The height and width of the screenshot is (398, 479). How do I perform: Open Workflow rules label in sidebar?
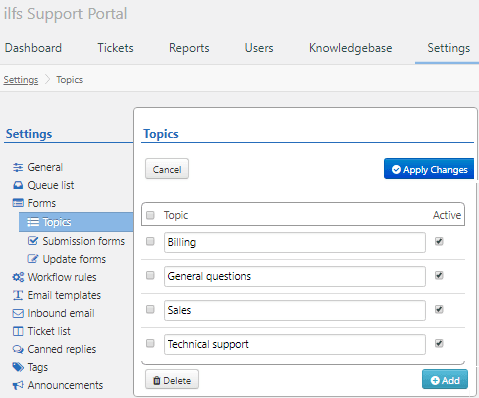tap(62, 277)
